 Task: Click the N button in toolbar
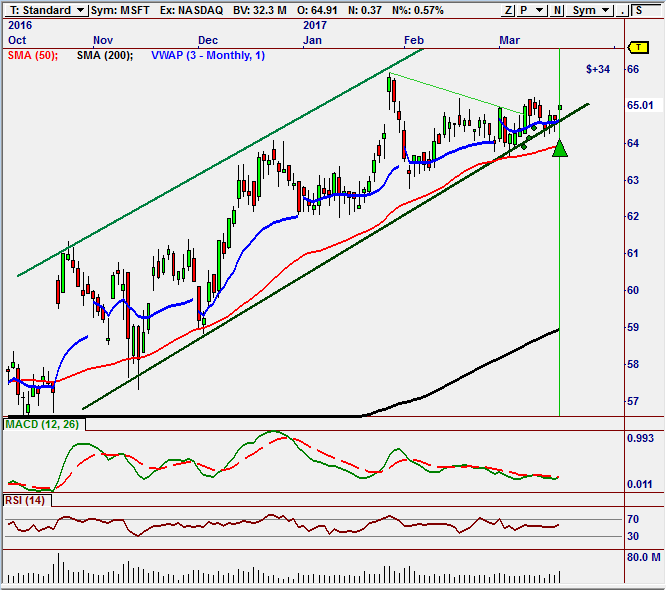coord(557,10)
